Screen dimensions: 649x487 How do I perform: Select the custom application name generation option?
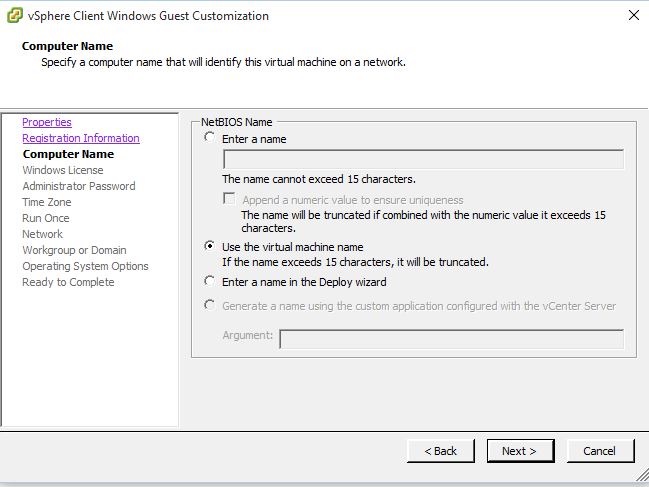click(x=209, y=305)
